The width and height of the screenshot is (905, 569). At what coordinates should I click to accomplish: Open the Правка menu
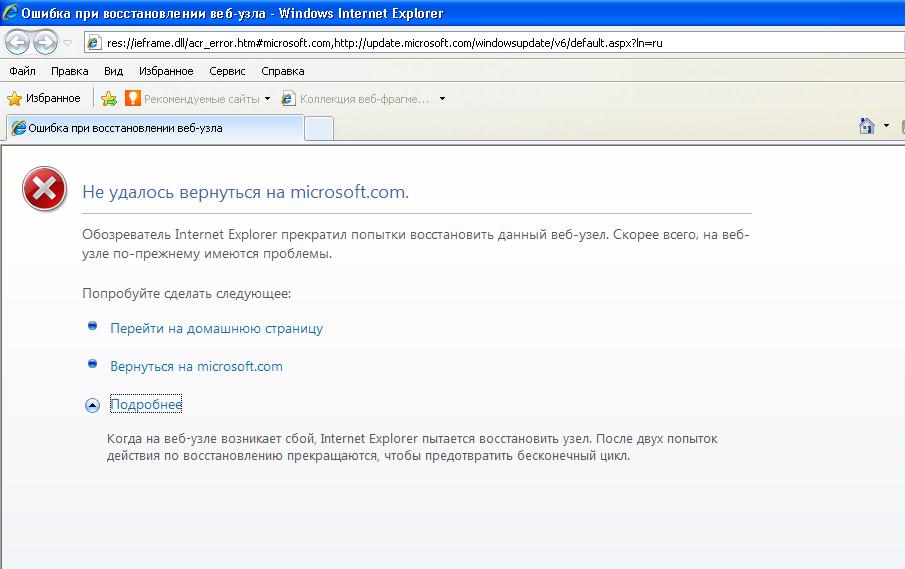pos(69,71)
